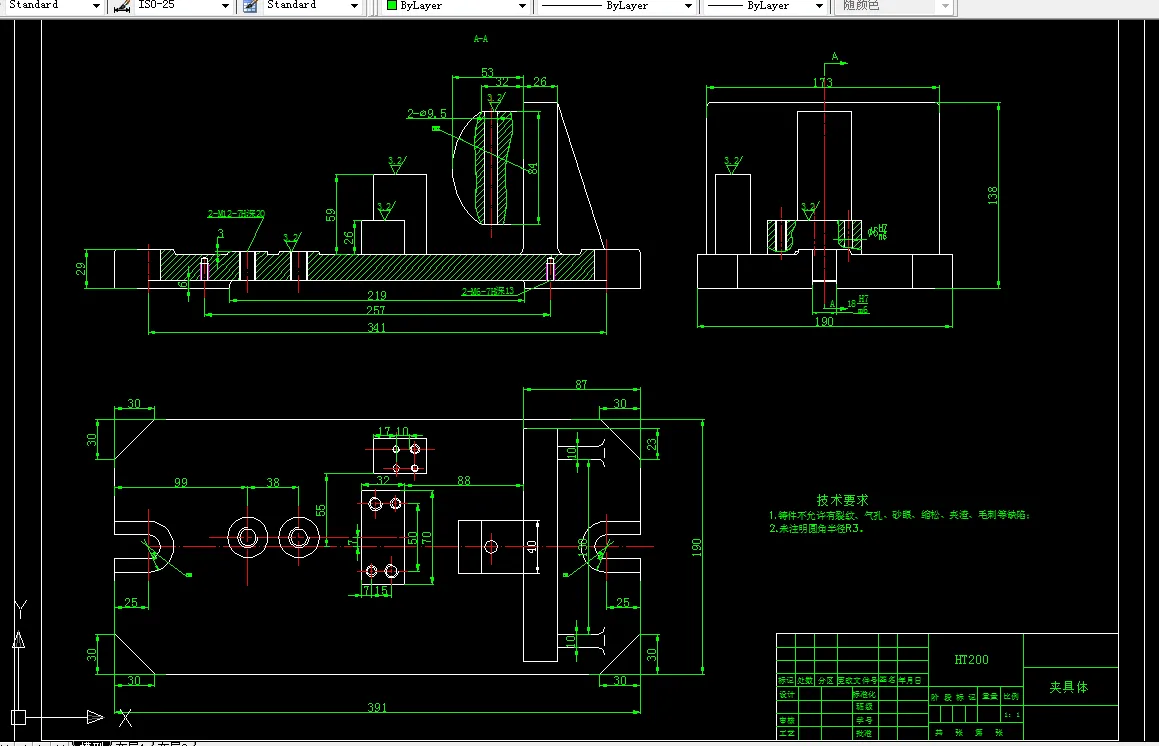Select the 53 dimension text
Screen dimensions: 1159x746
point(487,72)
